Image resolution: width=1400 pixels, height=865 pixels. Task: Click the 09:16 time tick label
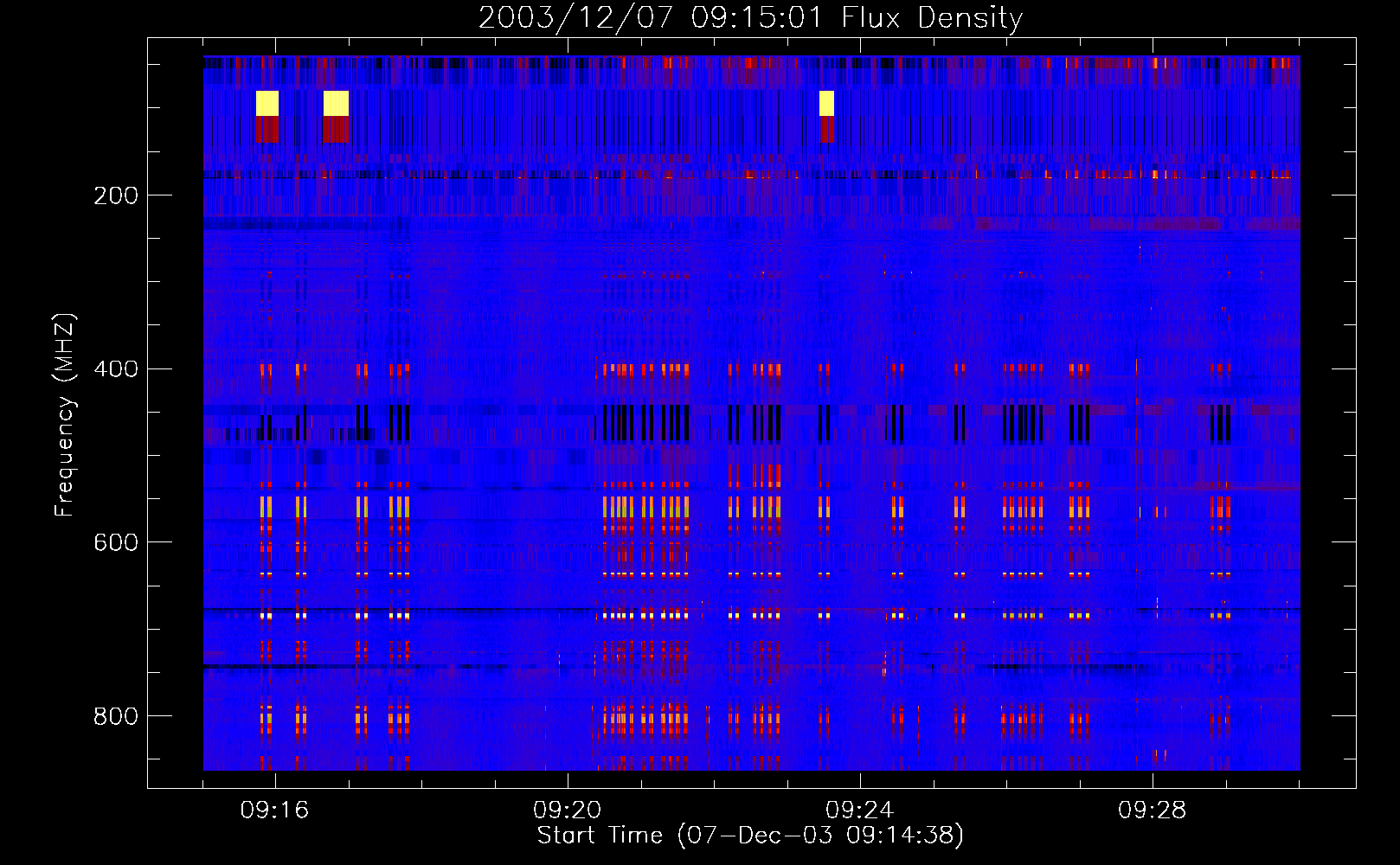click(275, 810)
